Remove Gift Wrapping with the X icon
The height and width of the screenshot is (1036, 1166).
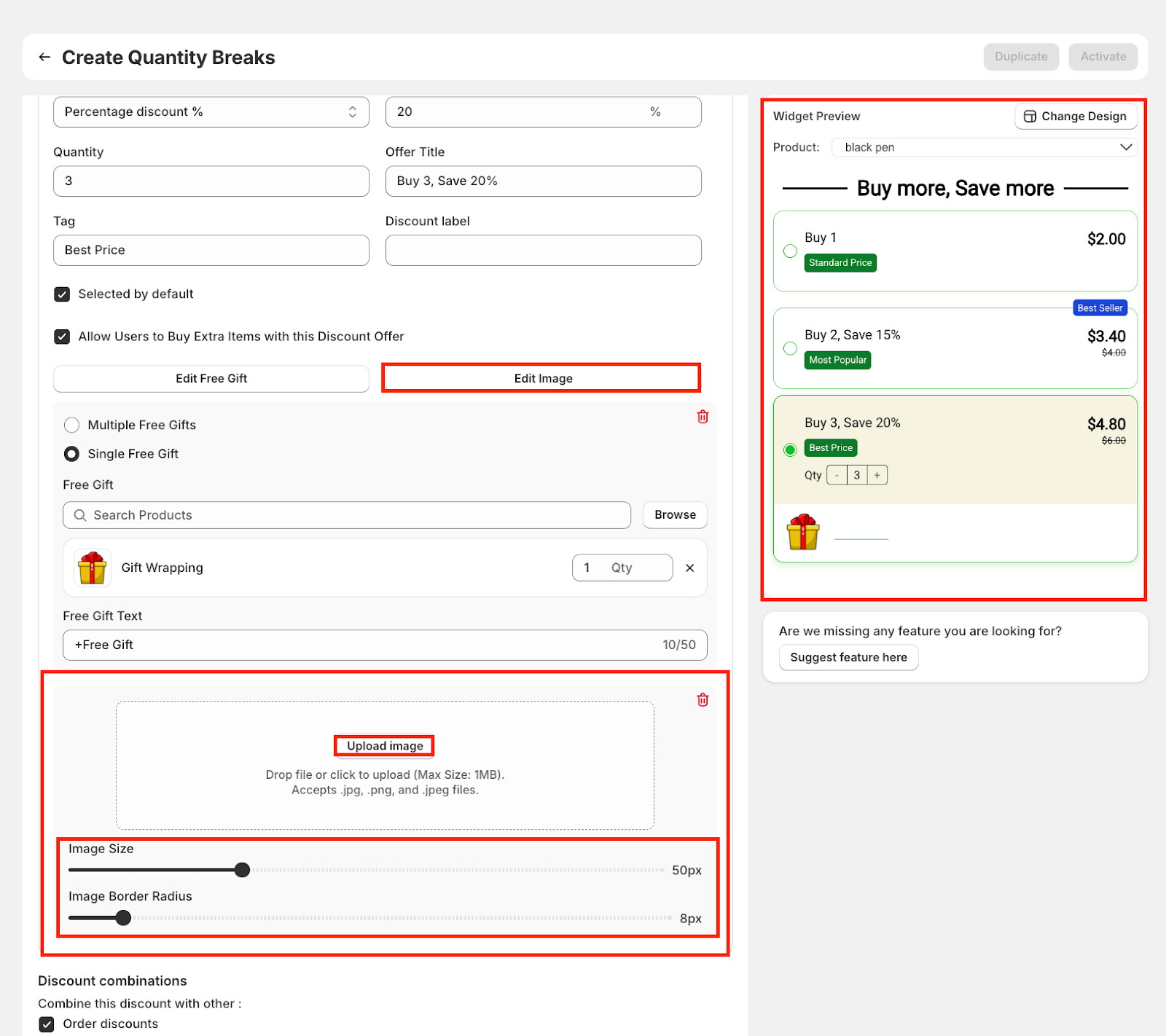click(689, 568)
